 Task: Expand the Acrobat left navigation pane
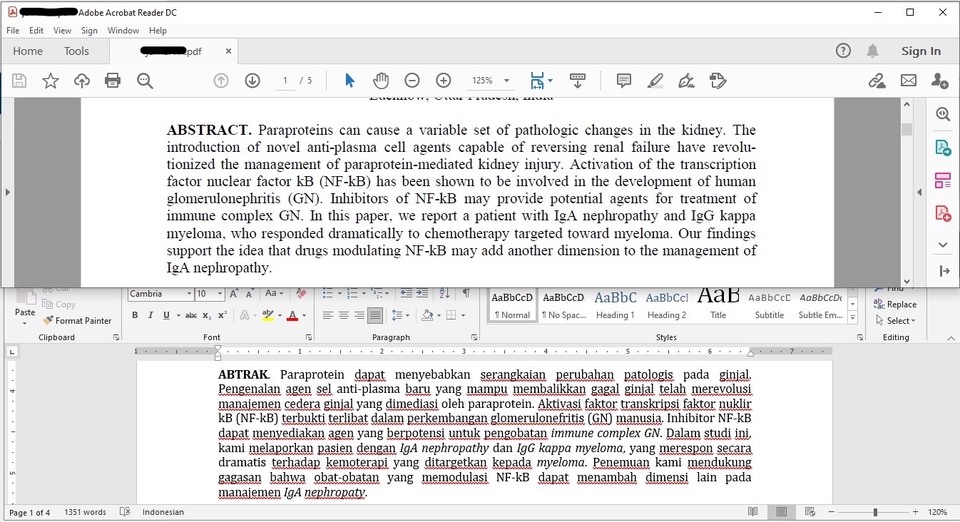(7, 192)
